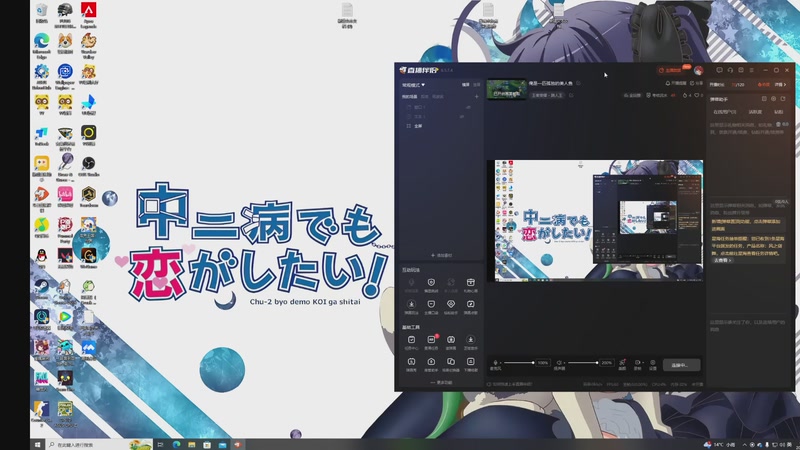Open the dropdown arrow next to speaker icon
Screen dimensions: 800x450
[x=564, y=363]
